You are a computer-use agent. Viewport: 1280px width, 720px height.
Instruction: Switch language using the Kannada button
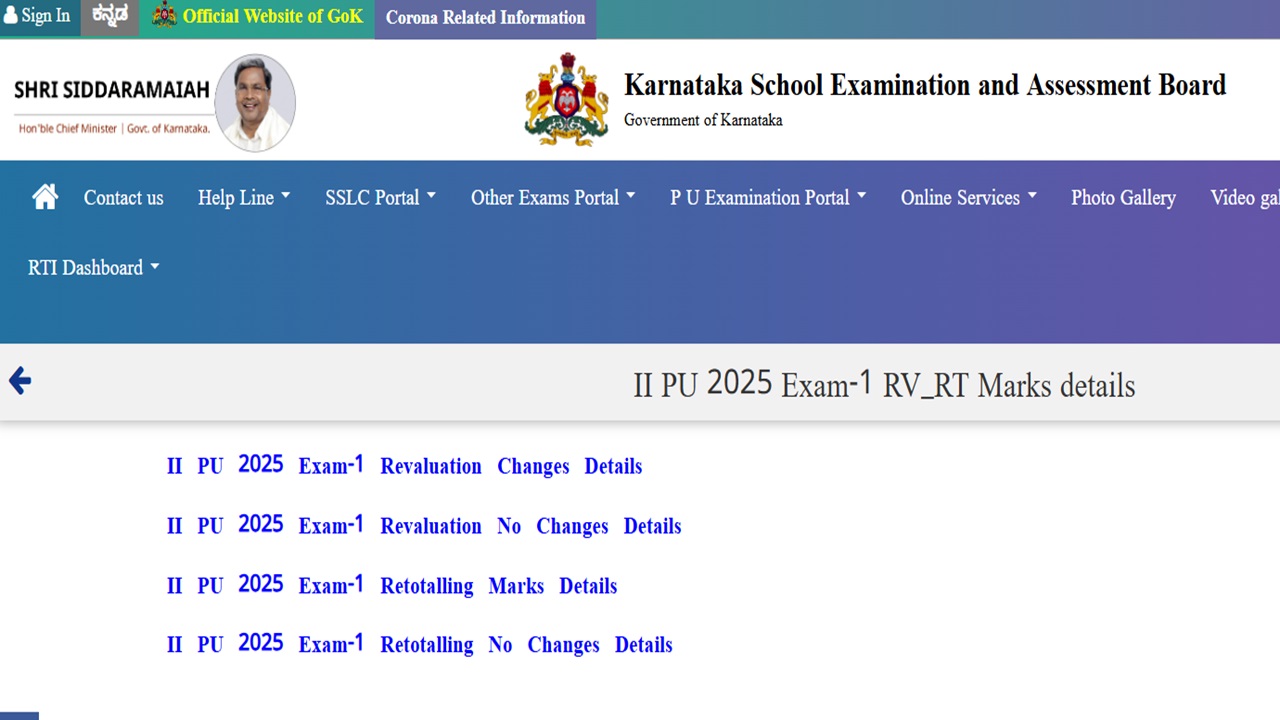click(x=109, y=17)
